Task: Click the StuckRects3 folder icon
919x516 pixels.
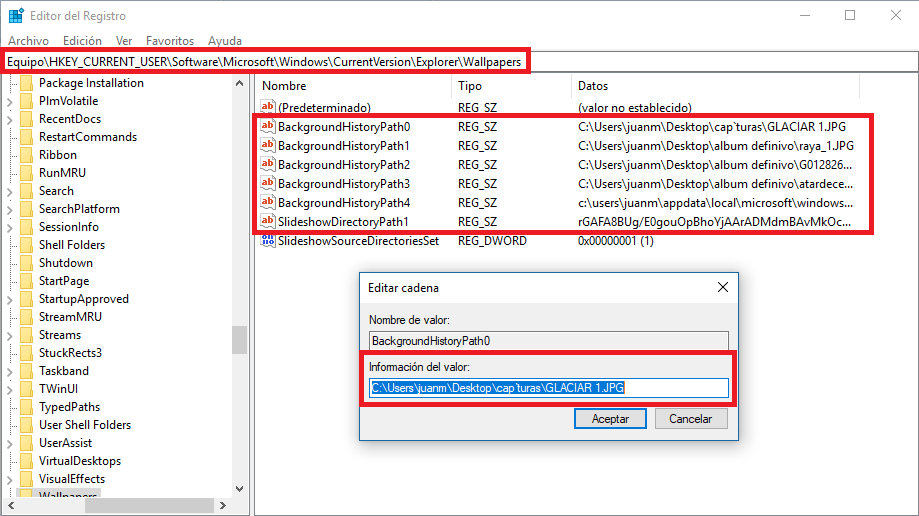Action: pyautogui.click(x=26, y=352)
